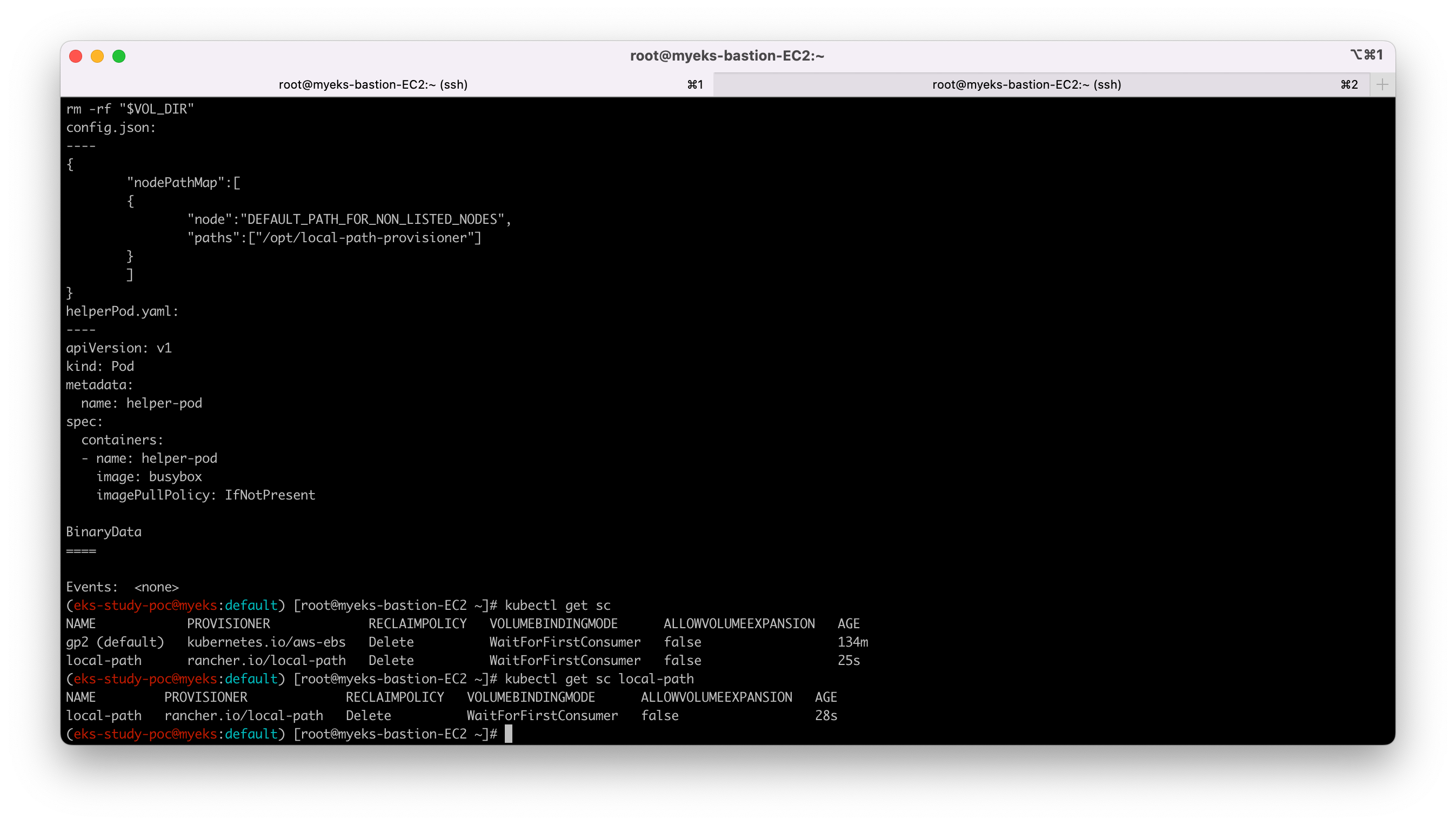Click the ⌥⌘1 window indicator in title bar
This screenshot has height=825, width=1456.
click(x=1366, y=55)
